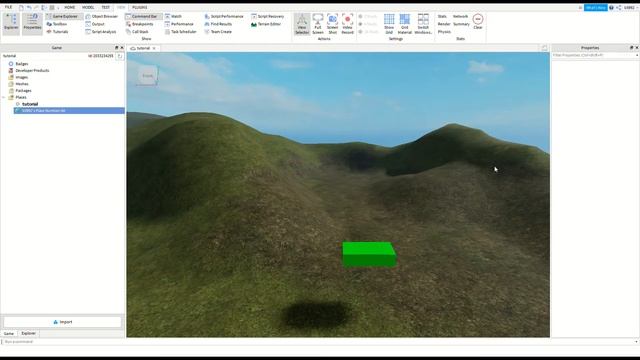Switch the viewport to Full Screen
Image resolution: width=640 pixels, height=360 pixels.
click(318, 24)
